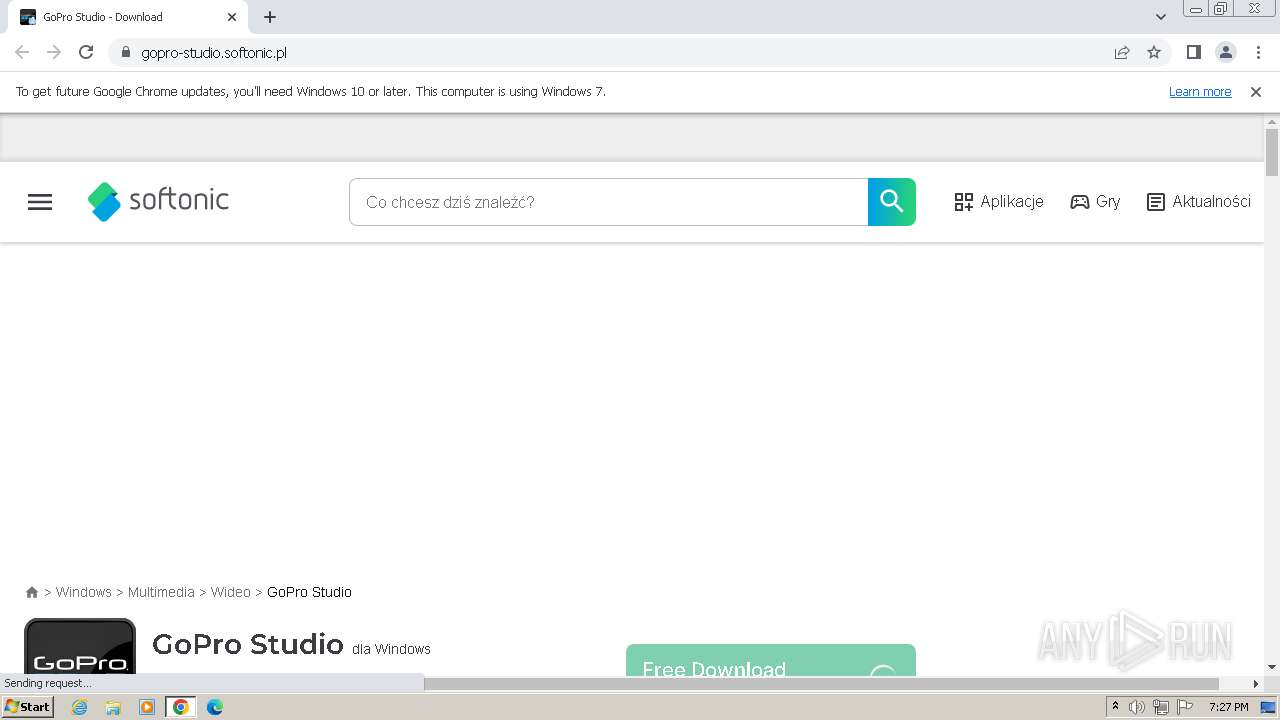Click the Learn more link
Image resolution: width=1280 pixels, height=720 pixels.
[x=1200, y=92]
